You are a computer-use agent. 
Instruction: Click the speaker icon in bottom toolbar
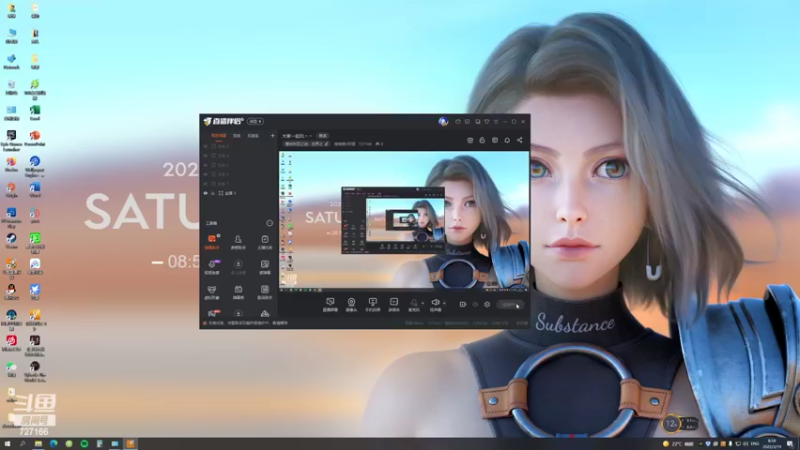pos(435,305)
